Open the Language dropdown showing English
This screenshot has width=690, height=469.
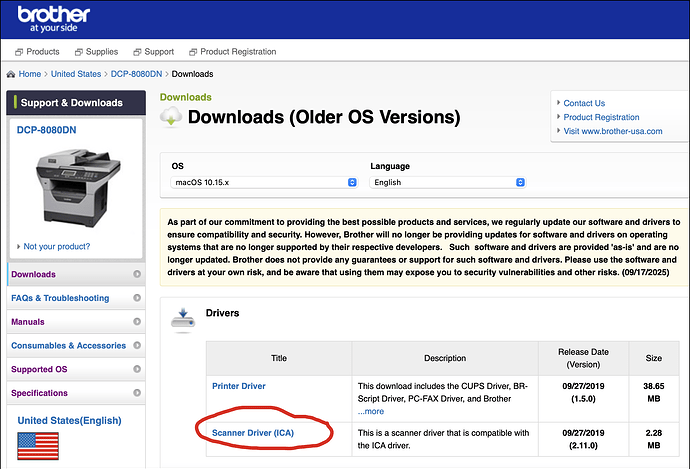point(448,182)
